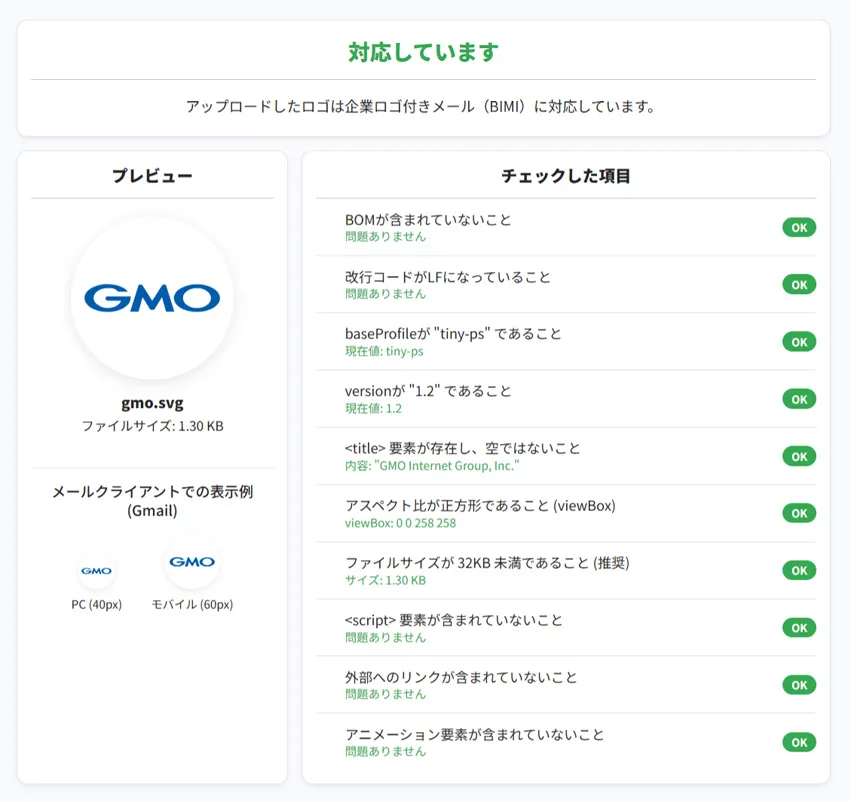This screenshot has width=850, height=801.
Task: Click the gmo.svg file name
Action: [x=152, y=403]
